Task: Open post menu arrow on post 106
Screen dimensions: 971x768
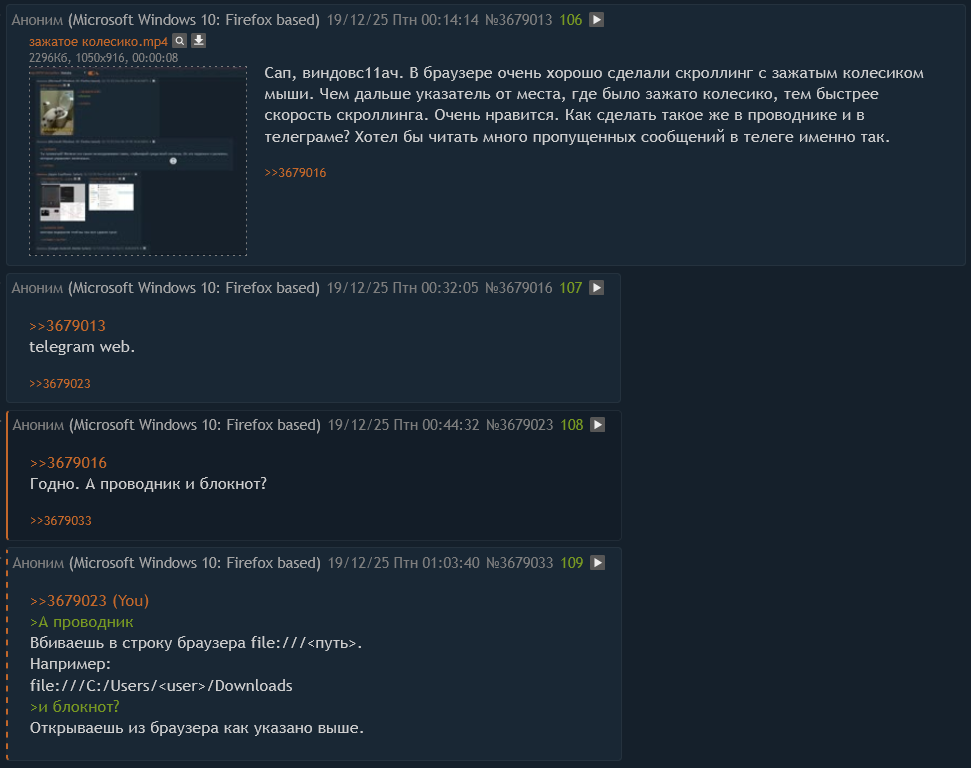Action: coord(596,20)
